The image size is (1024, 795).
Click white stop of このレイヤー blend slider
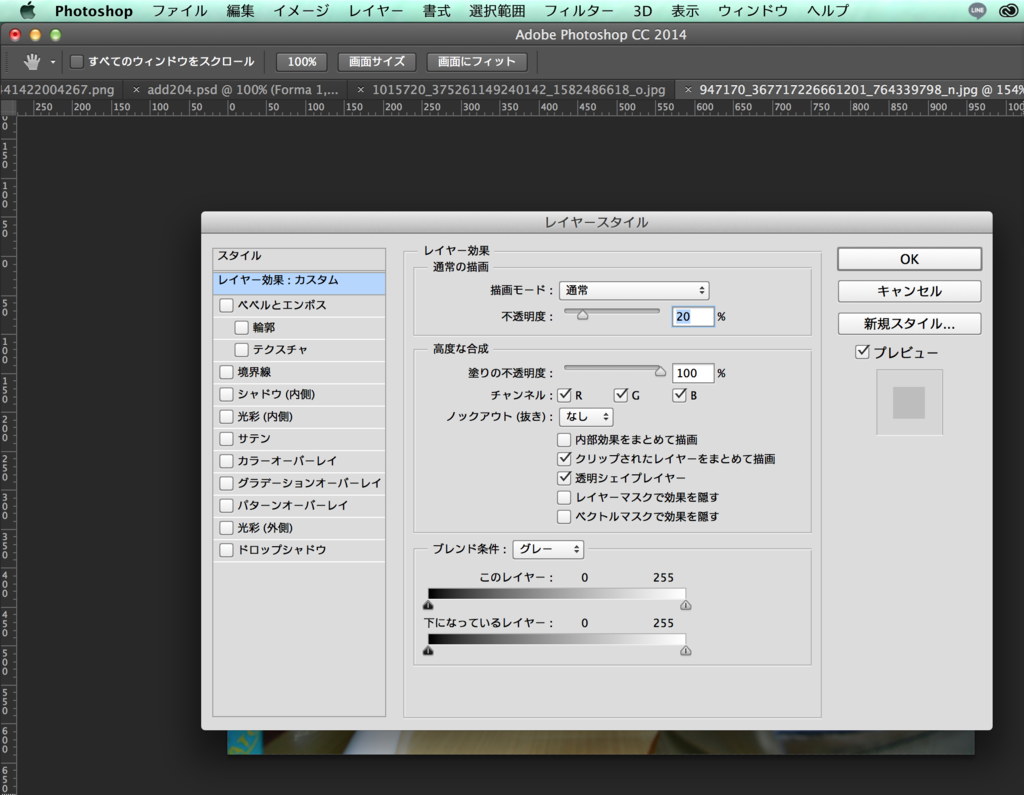click(x=685, y=606)
